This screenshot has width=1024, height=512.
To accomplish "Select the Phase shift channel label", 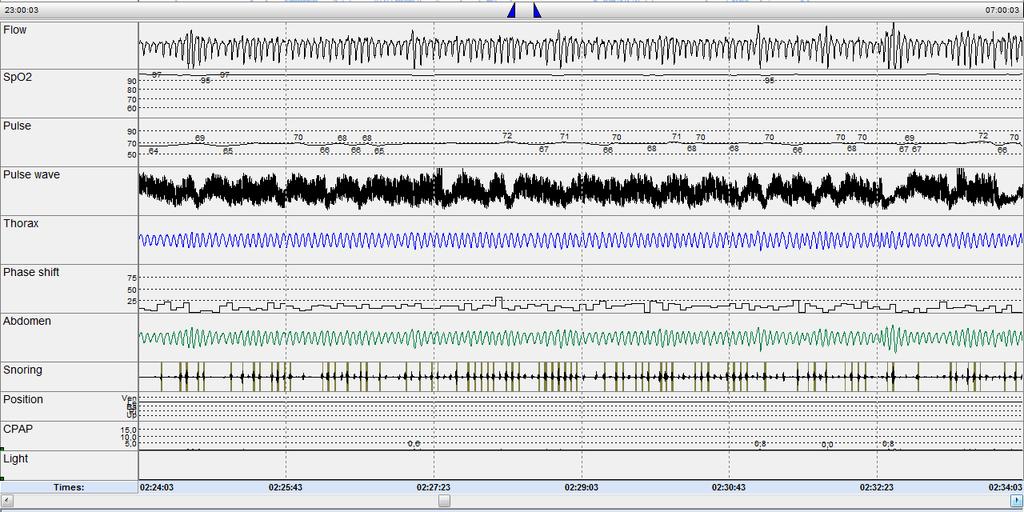I will 31,272.
